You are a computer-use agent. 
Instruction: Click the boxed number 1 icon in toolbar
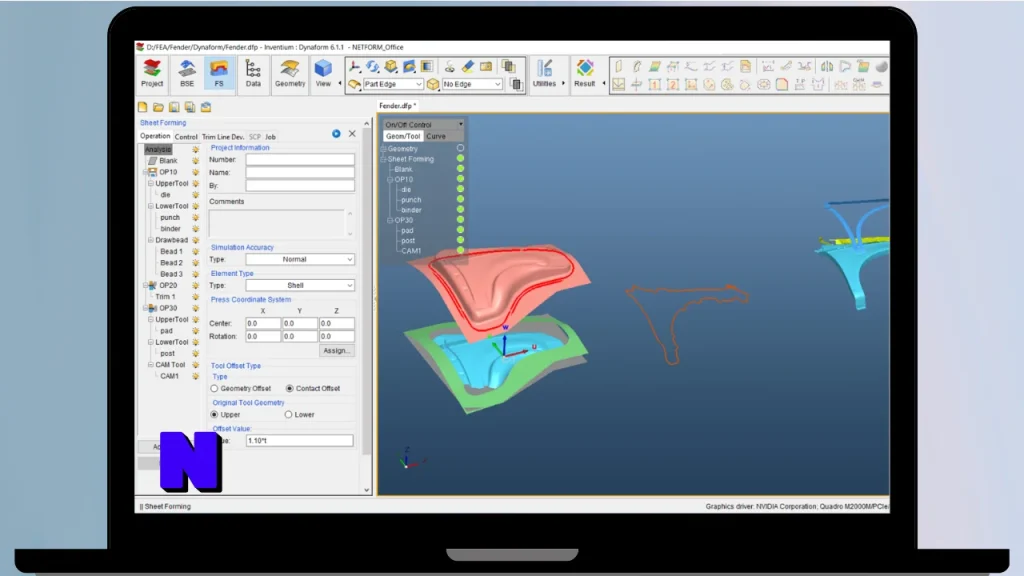(x=654, y=85)
